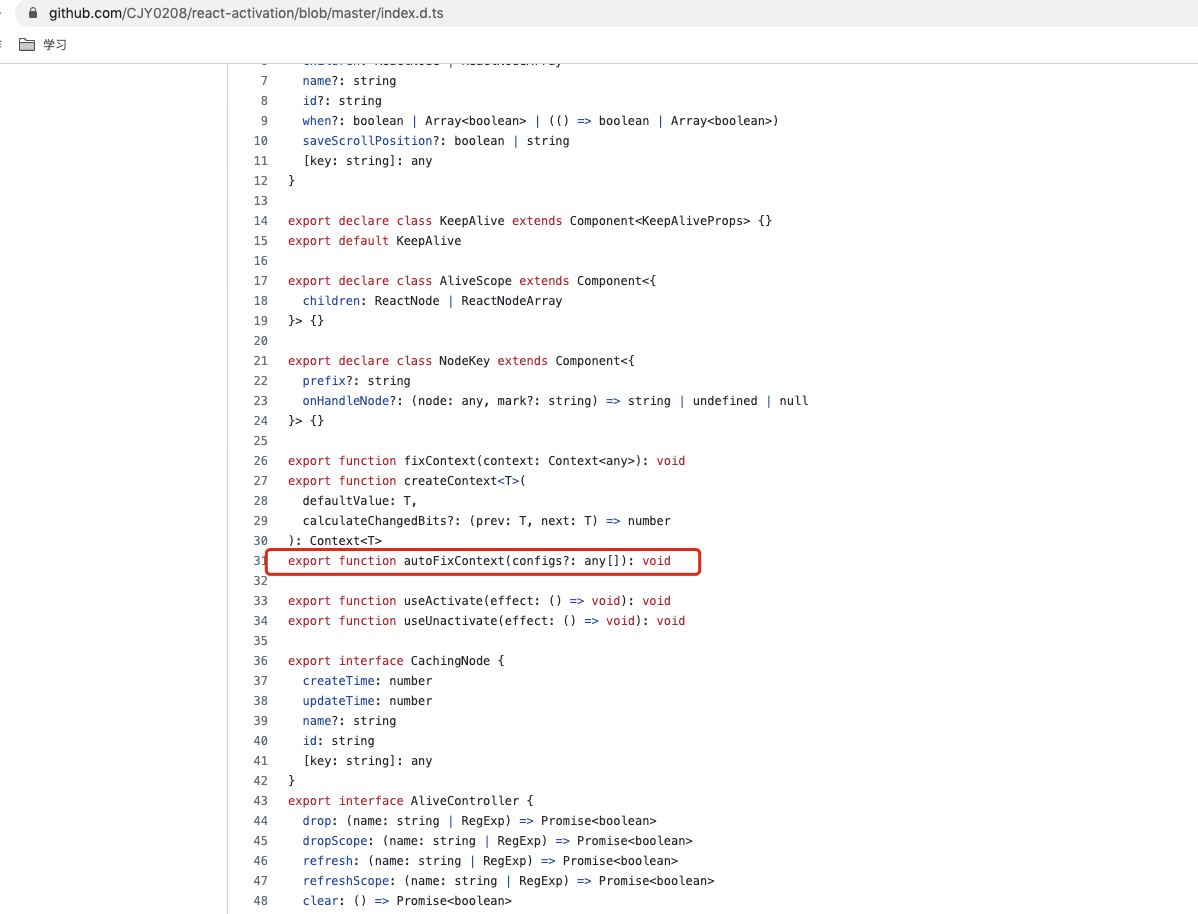Click 'createContext<T>(' function name

pos(465,481)
